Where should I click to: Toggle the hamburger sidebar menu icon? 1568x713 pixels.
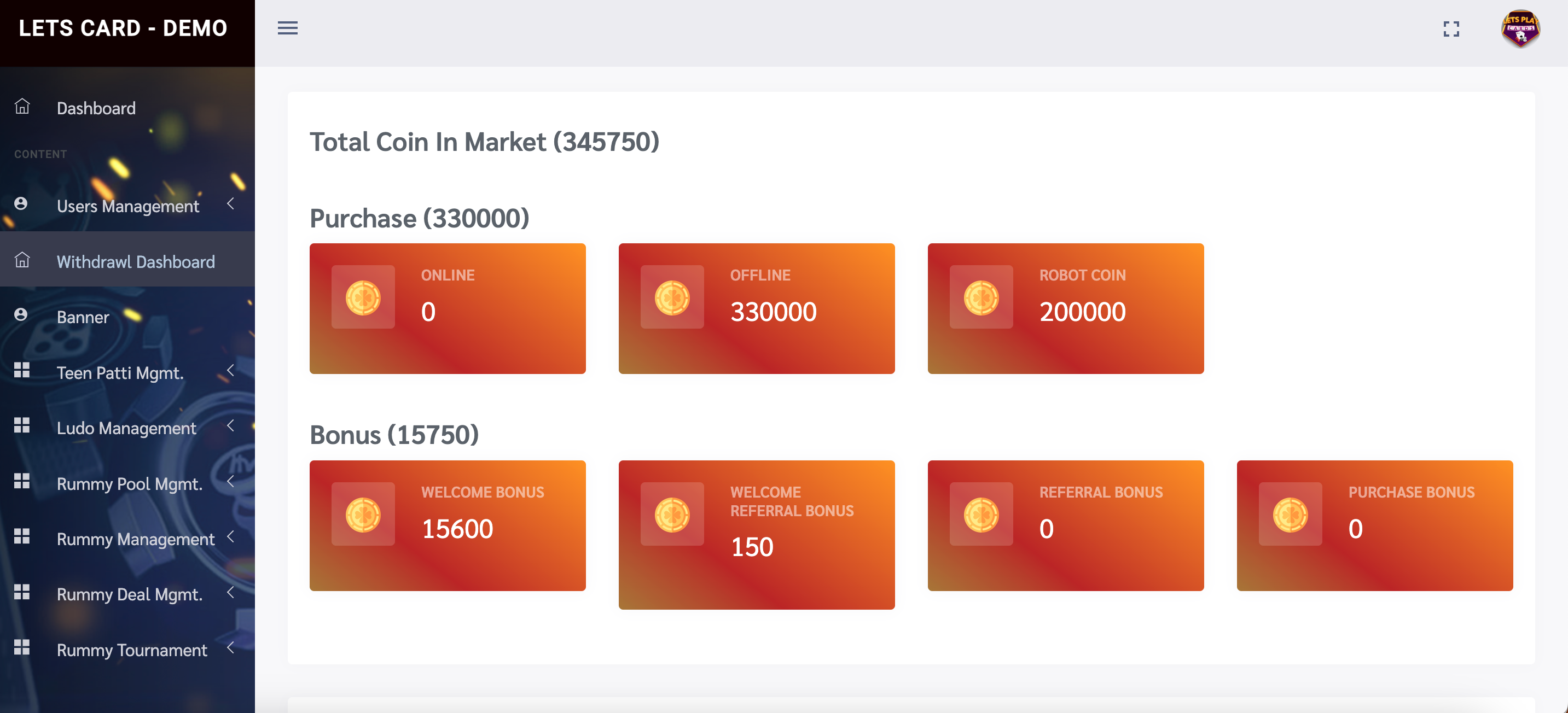(287, 28)
